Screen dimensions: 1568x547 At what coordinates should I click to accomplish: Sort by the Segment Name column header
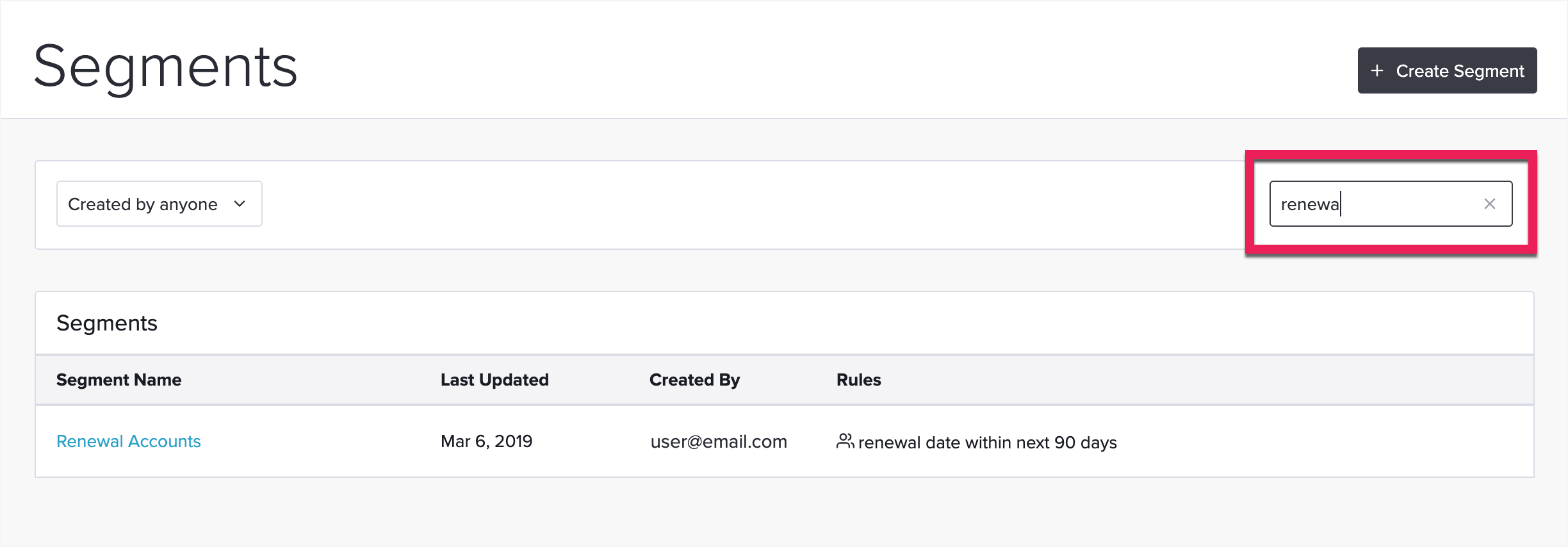click(119, 380)
